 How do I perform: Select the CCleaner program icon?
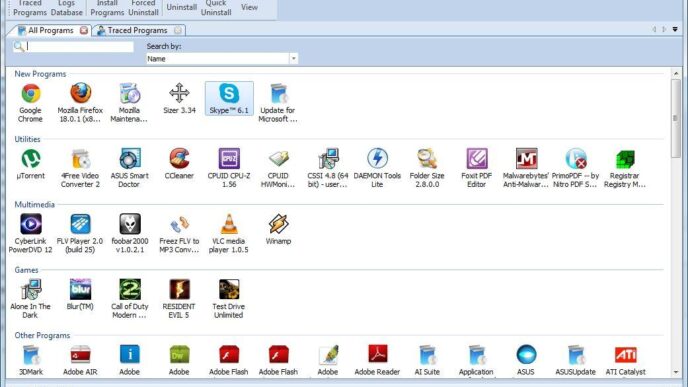[x=179, y=159]
